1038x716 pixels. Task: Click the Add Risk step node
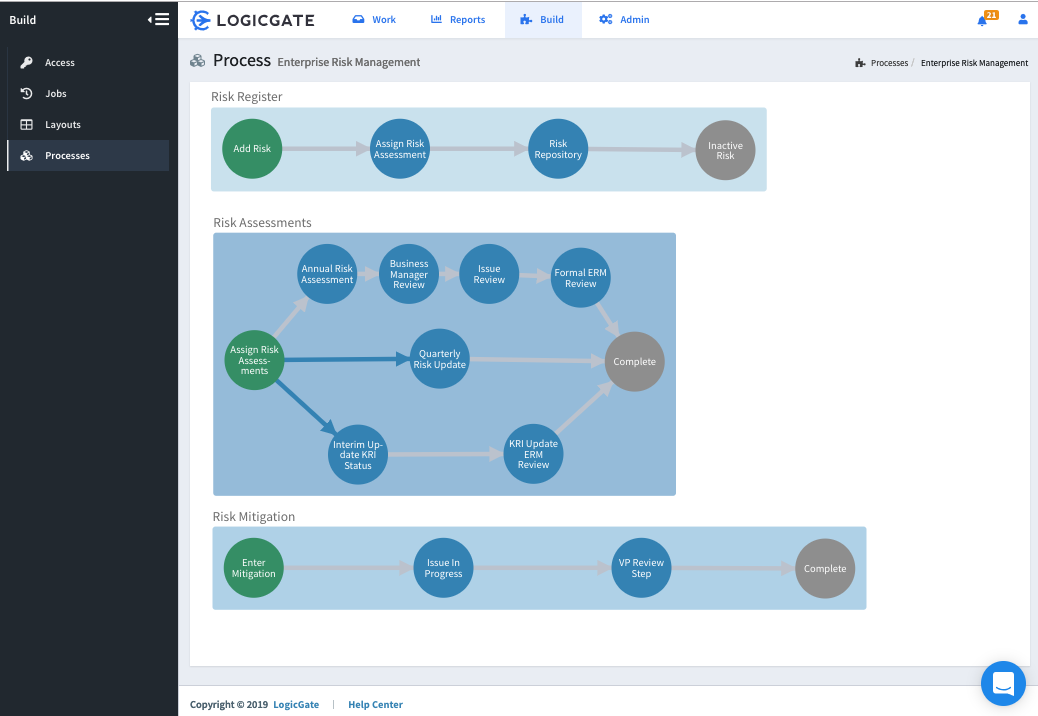[251, 148]
